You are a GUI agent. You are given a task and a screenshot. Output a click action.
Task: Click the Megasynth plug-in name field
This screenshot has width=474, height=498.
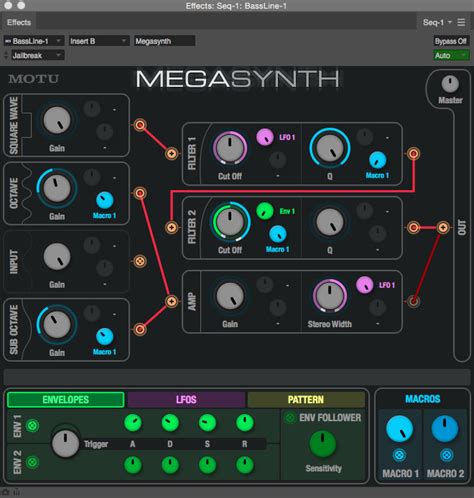pos(165,41)
